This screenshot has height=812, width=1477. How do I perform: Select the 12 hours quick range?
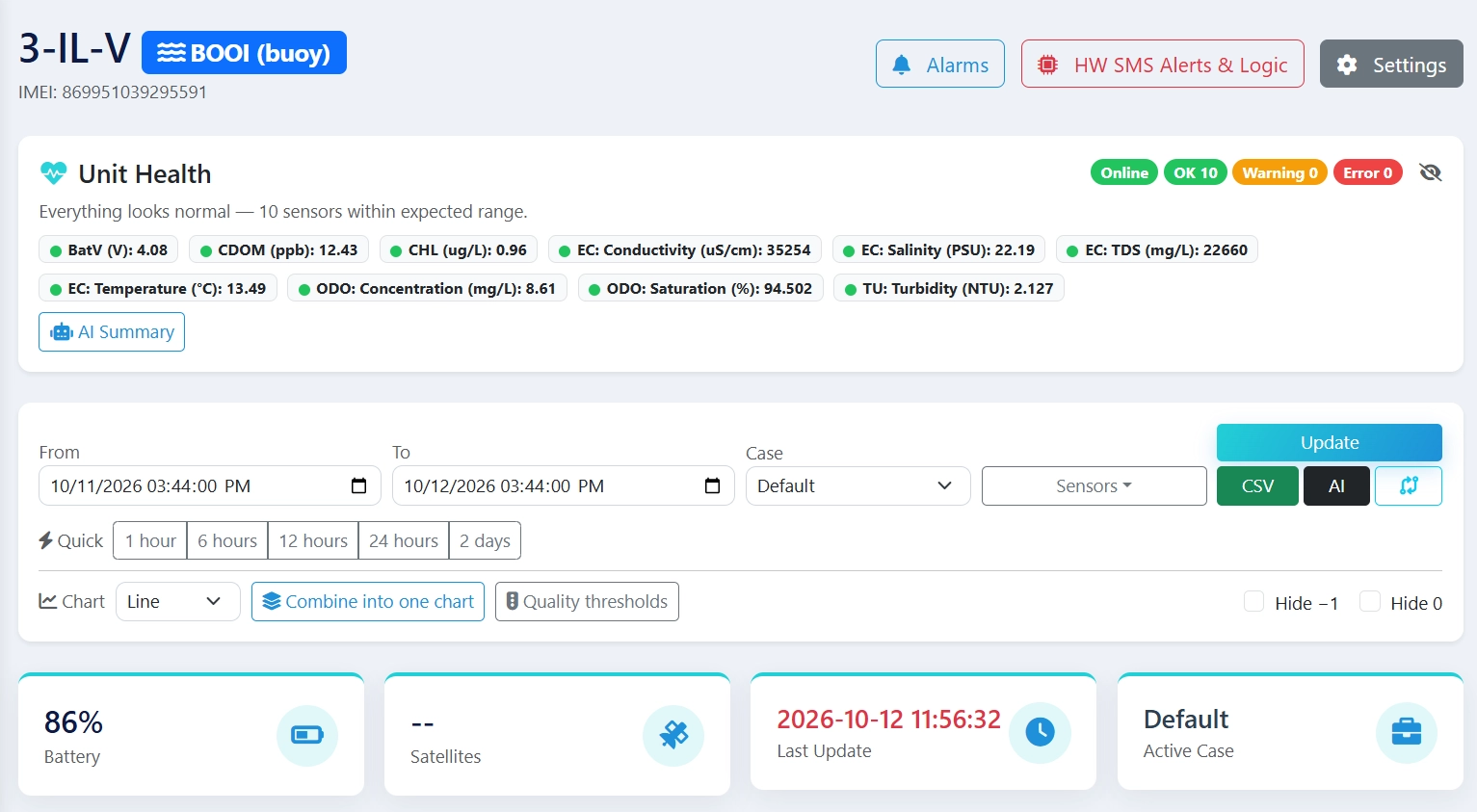(x=313, y=540)
